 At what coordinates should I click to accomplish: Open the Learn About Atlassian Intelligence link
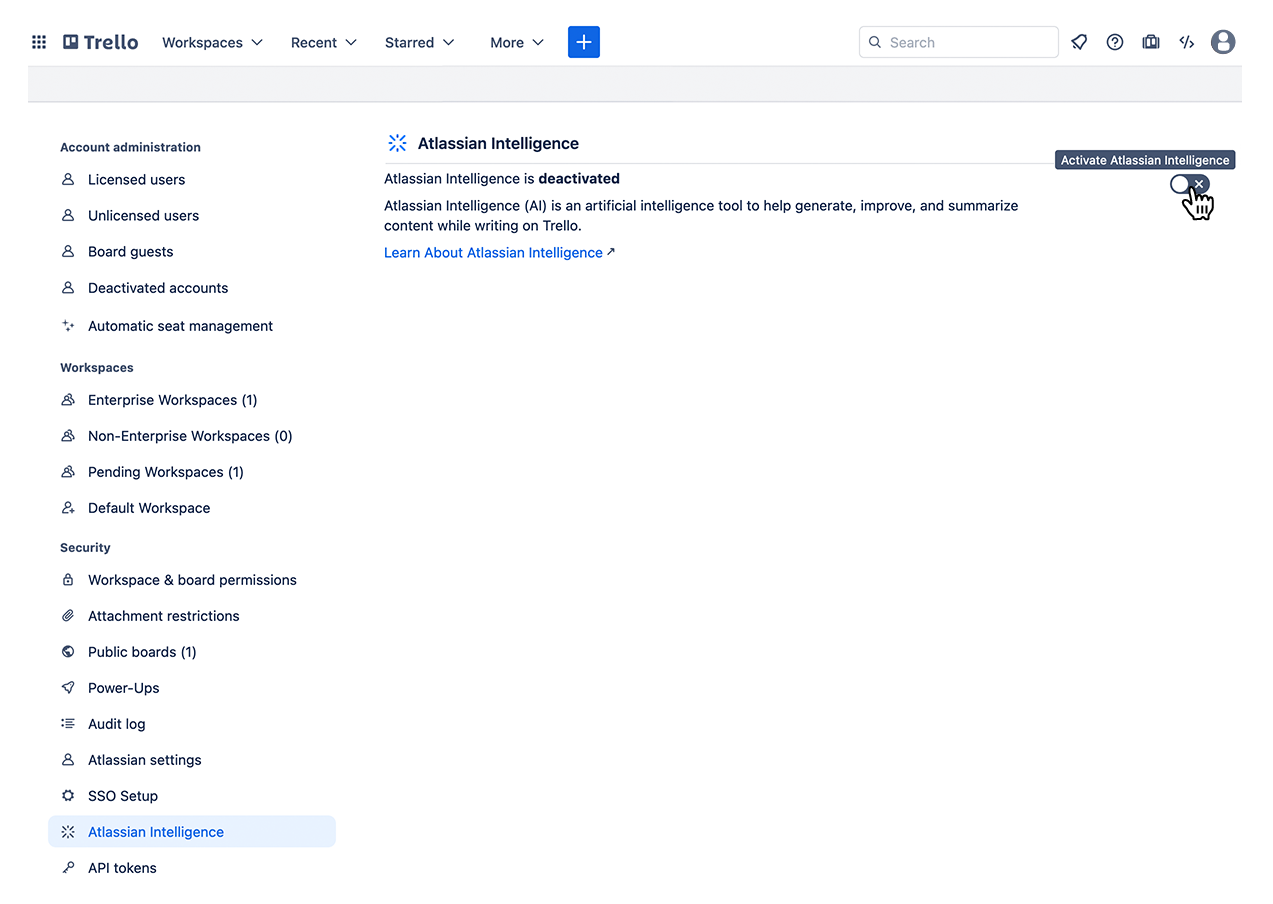click(493, 252)
